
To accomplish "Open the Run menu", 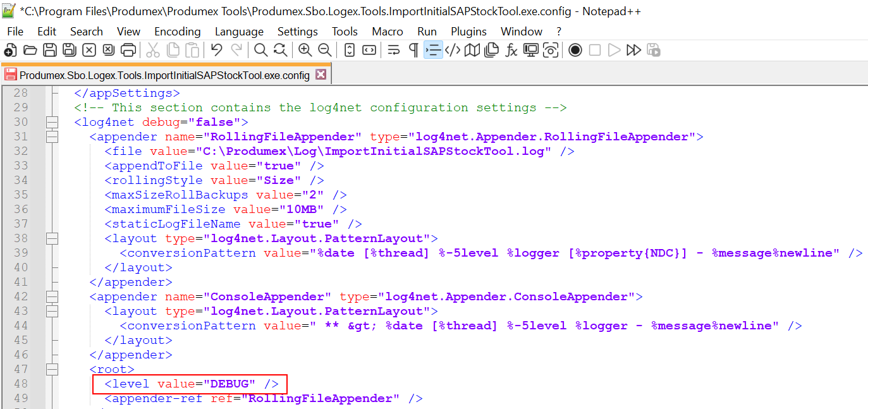I will point(427,31).
